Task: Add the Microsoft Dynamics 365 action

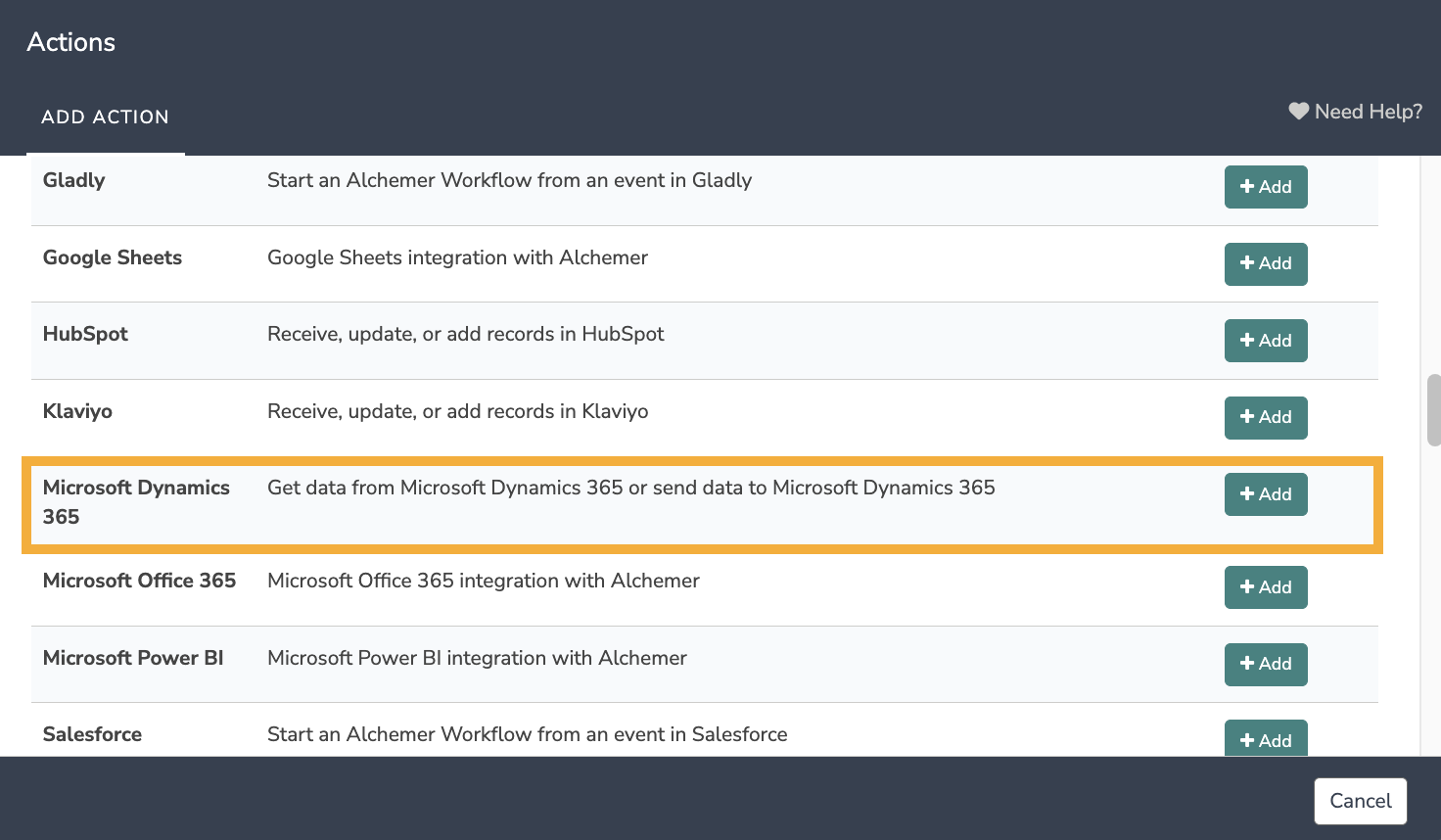Action: tap(1265, 494)
